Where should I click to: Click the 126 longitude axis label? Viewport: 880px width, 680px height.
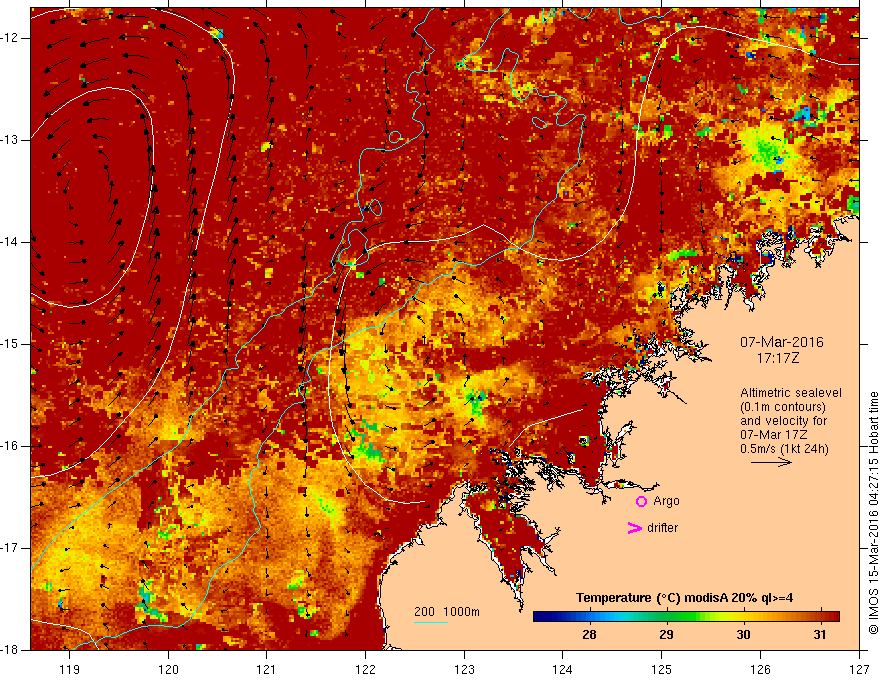(x=760, y=669)
